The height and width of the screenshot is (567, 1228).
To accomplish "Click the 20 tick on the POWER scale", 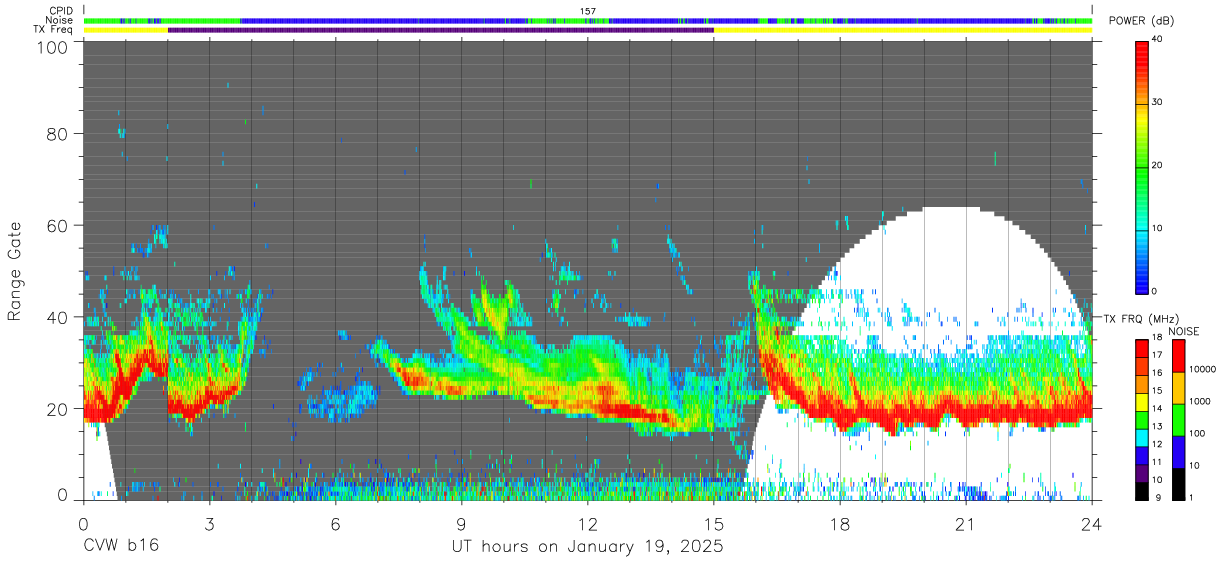I will click(x=1158, y=165).
